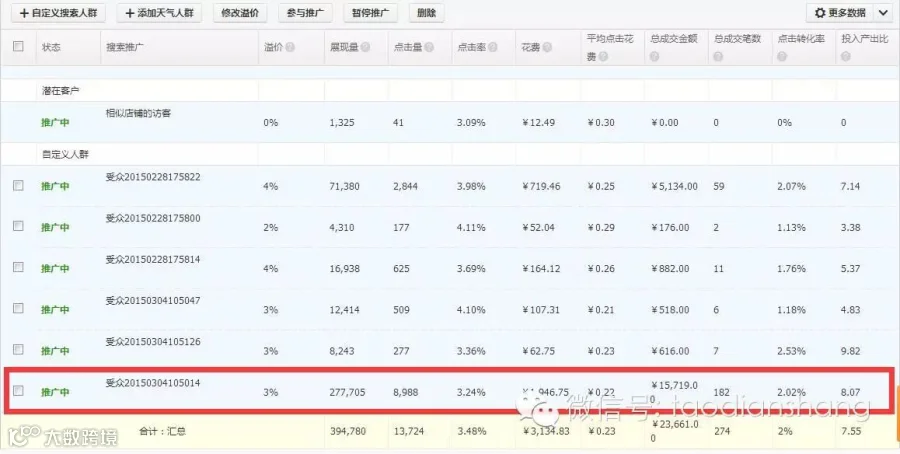Open the help icon next to 点击量

(x=429, y=47)
